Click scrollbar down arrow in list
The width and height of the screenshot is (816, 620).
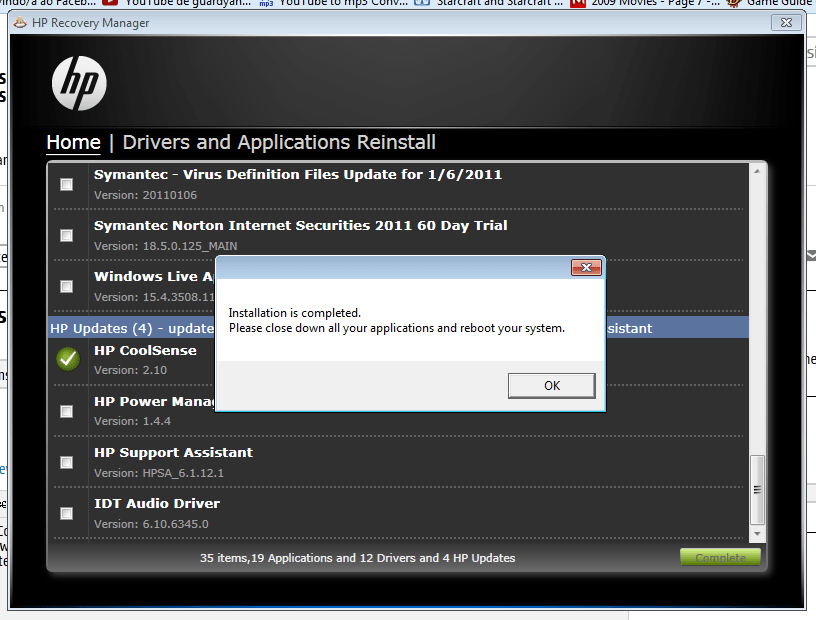[757, 534]
